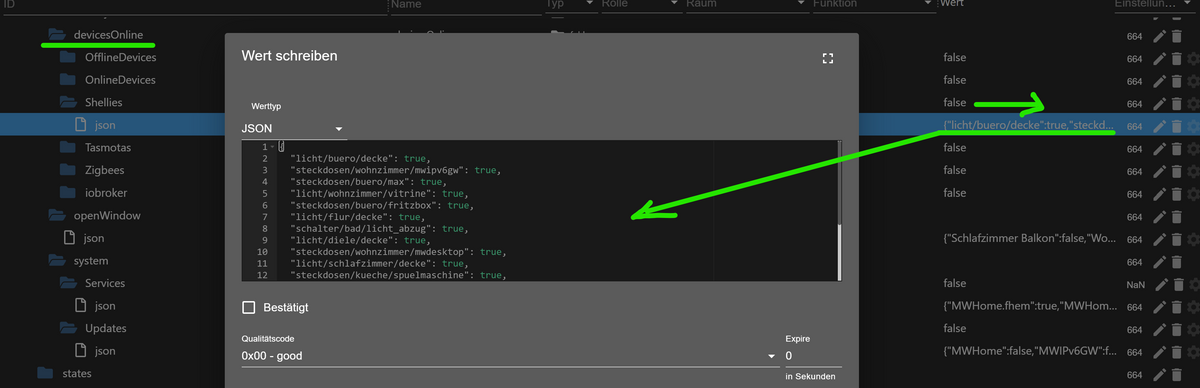Screen dimensions: 1200x388
Task: Click trash icon in OnlineDevices row
Action: click(1176, 80)
